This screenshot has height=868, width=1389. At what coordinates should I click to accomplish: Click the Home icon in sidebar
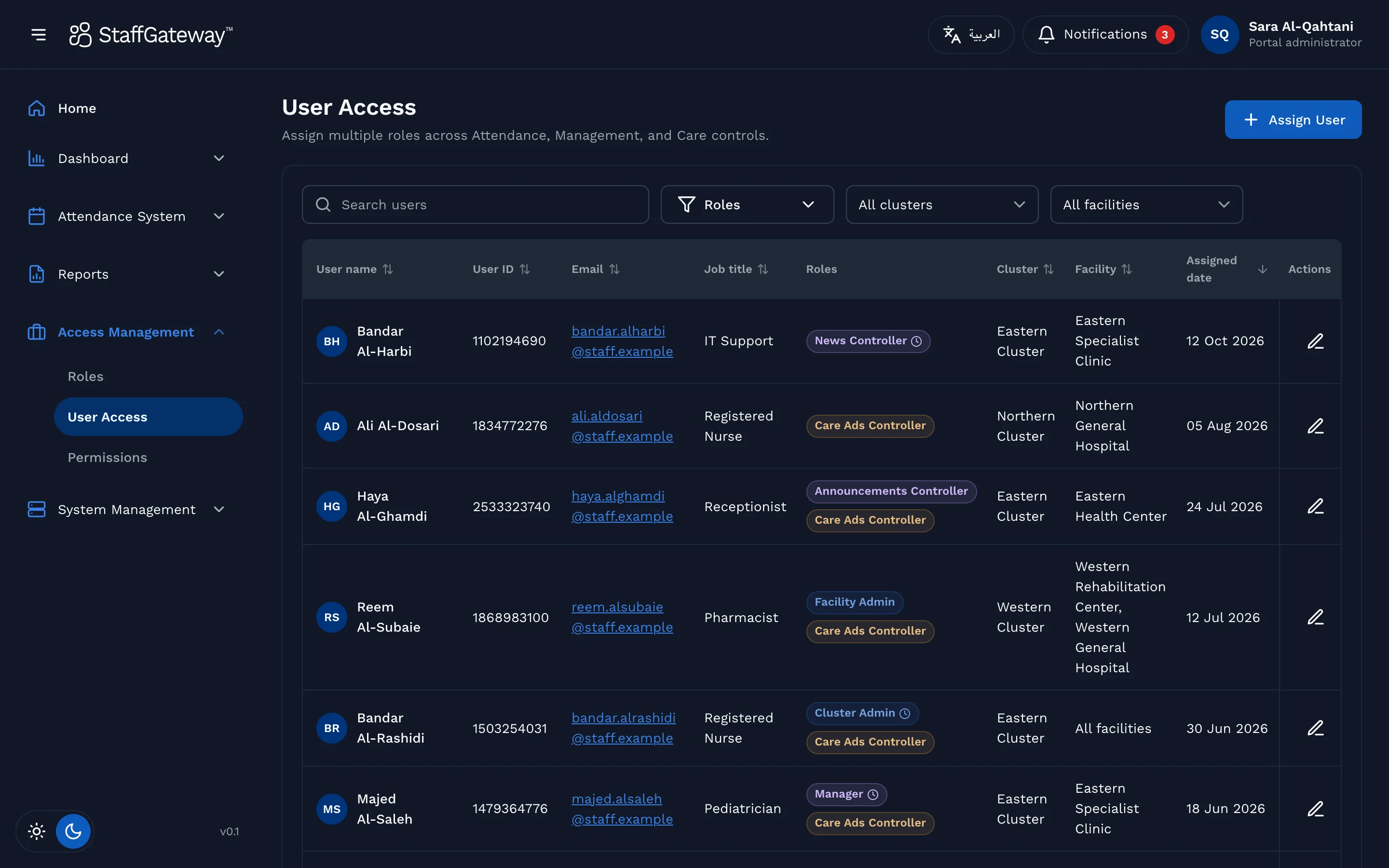click(x=37, y=108)
